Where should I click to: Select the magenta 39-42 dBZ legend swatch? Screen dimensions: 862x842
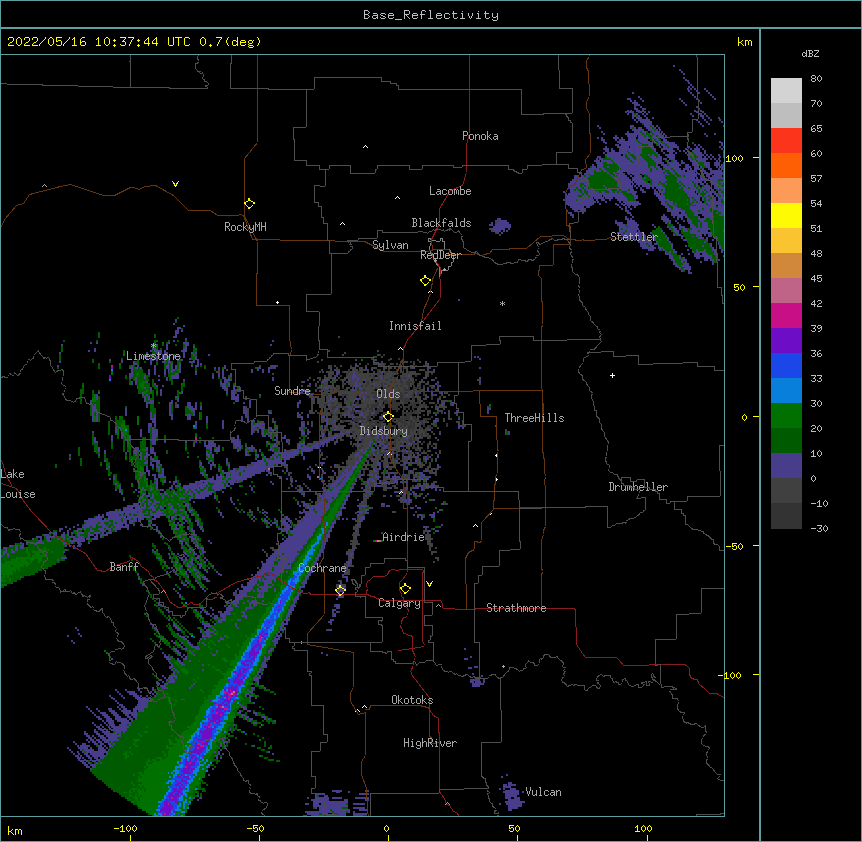pyautogui.click(x=786, y=315)
